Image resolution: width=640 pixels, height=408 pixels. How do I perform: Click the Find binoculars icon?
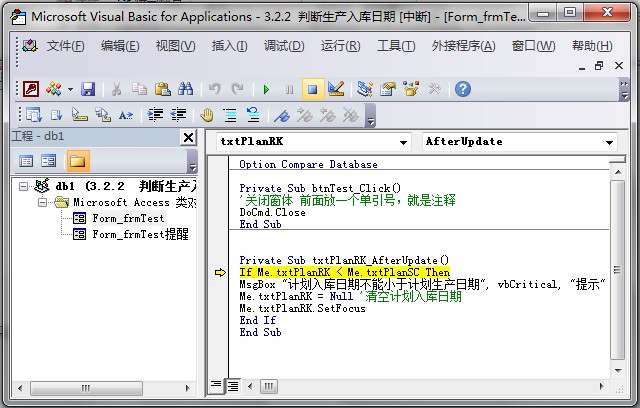[185, 89]
